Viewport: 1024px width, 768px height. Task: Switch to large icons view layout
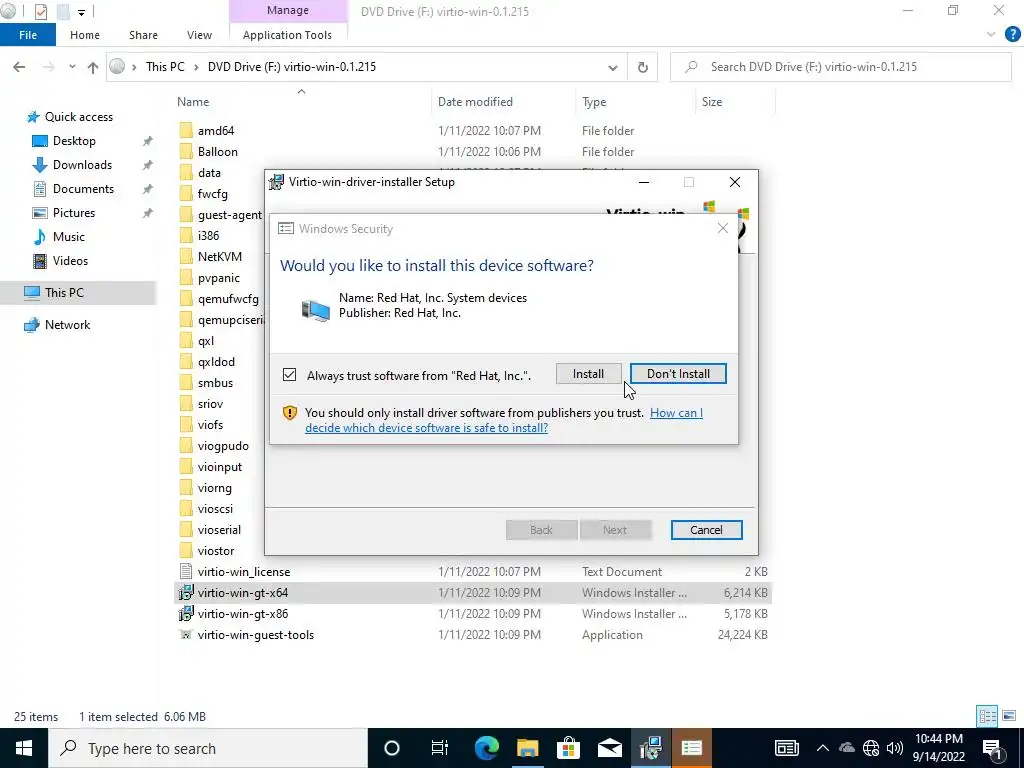(x=1009, y=716)
